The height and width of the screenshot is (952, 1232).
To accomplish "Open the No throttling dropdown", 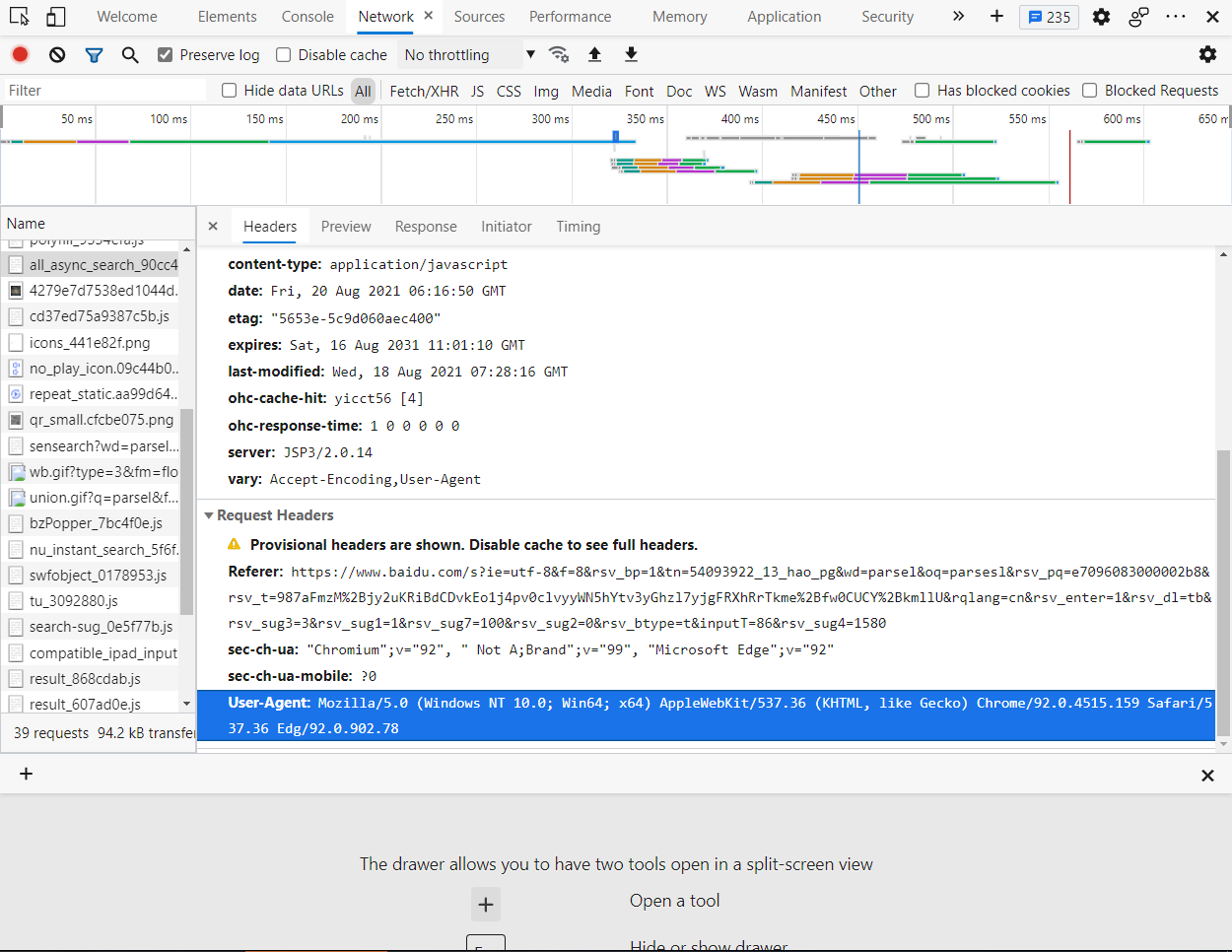I will point(469,55).
